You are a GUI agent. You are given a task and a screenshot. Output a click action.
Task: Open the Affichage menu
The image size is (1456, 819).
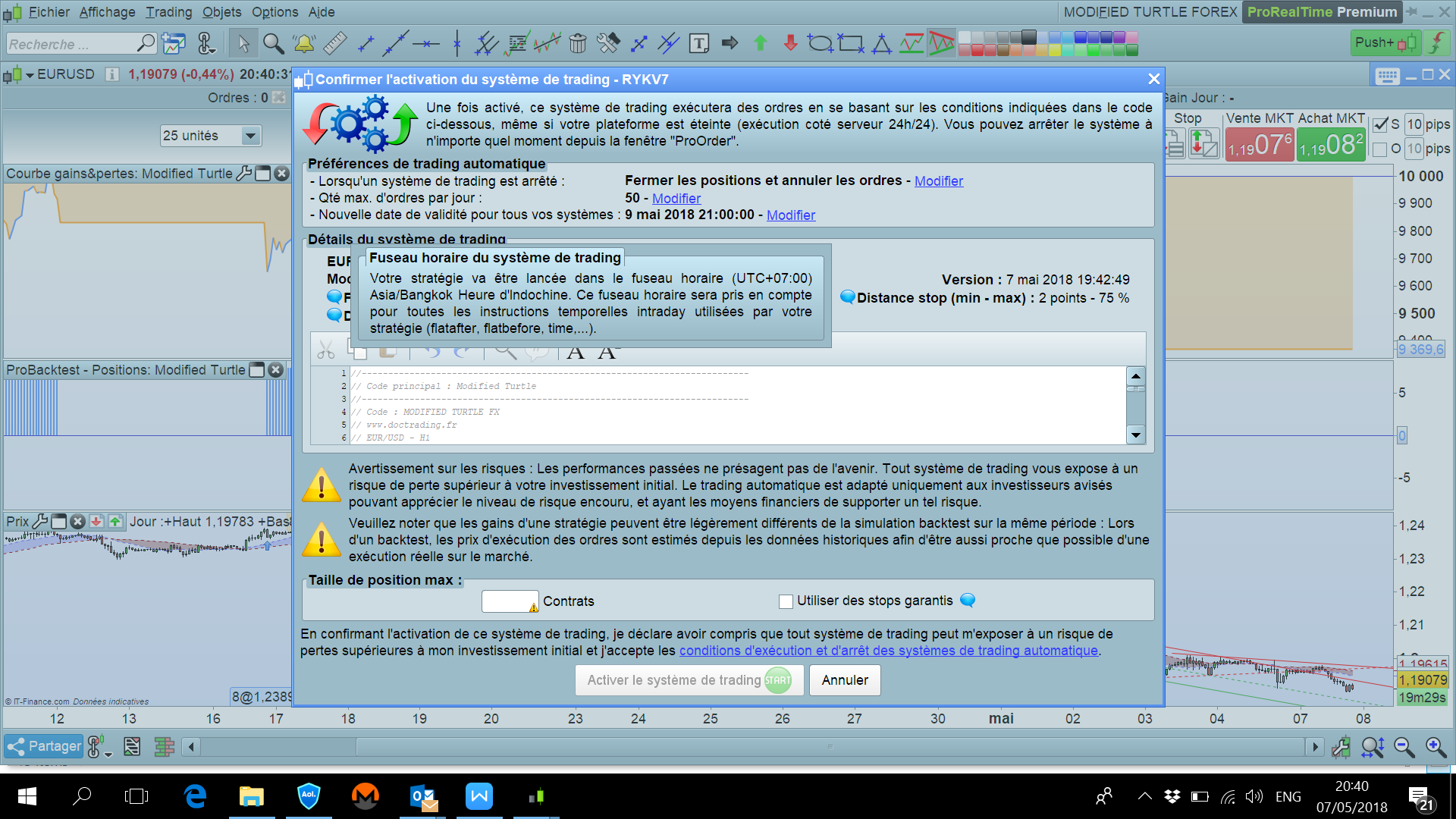pos(107,12)
